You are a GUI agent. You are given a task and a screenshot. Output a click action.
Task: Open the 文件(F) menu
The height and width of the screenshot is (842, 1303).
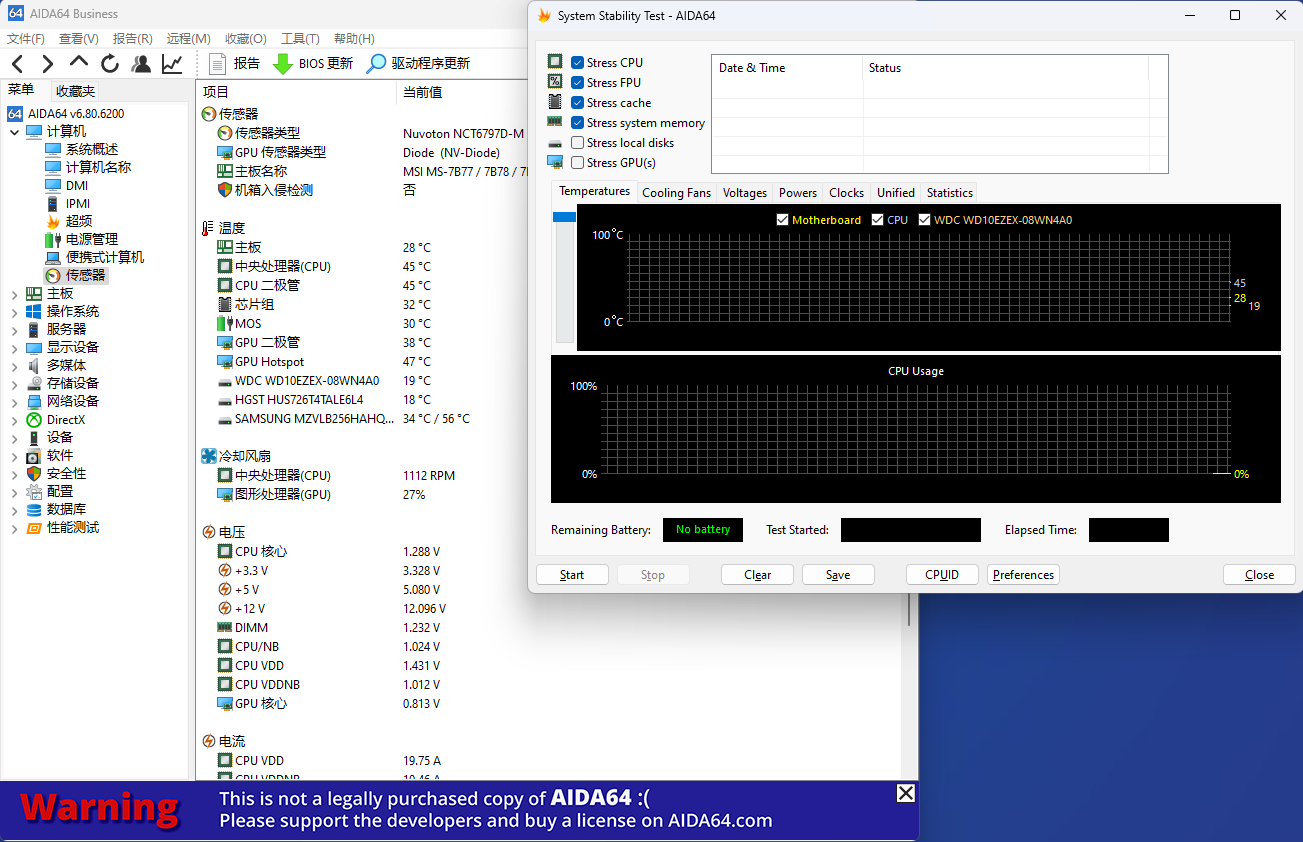pos(26,39)
